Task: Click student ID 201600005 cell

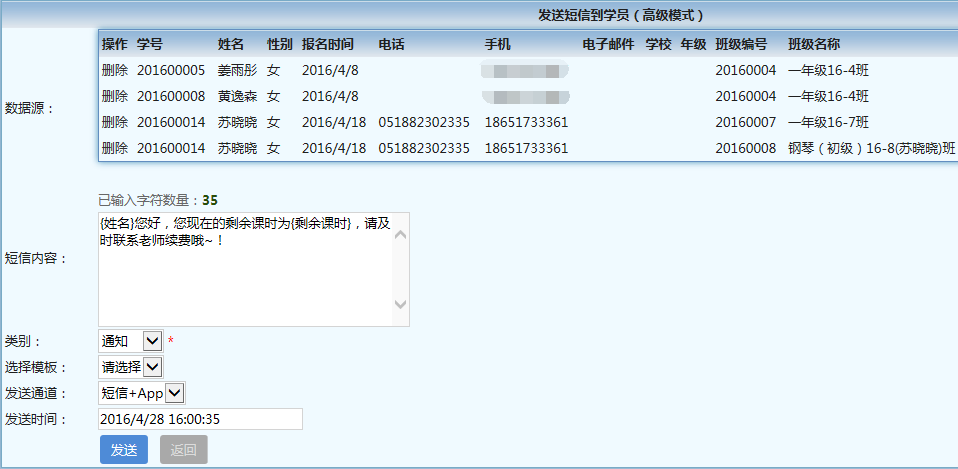Action: click(170, 70)
